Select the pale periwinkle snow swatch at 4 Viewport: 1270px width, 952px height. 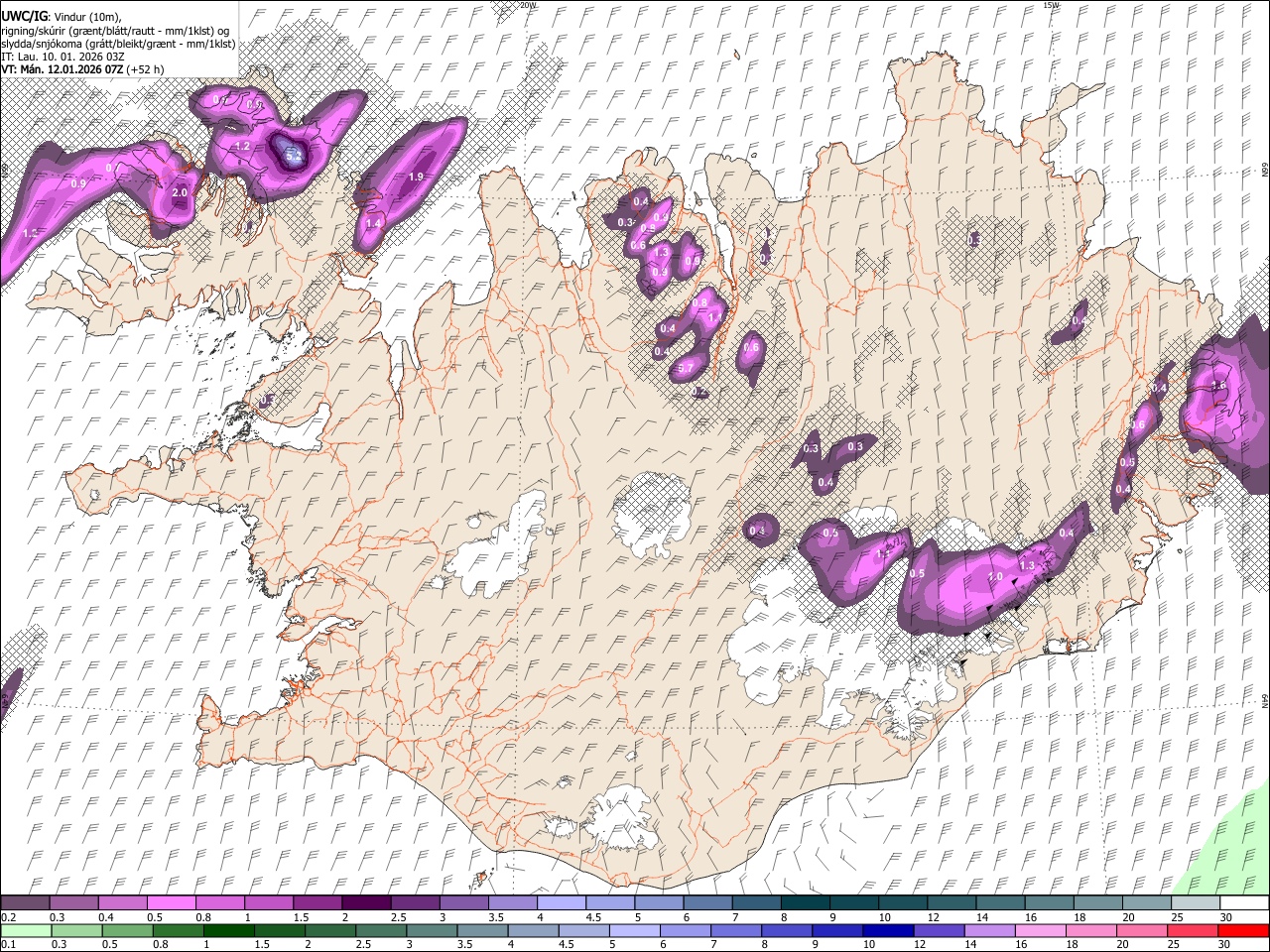562,902
